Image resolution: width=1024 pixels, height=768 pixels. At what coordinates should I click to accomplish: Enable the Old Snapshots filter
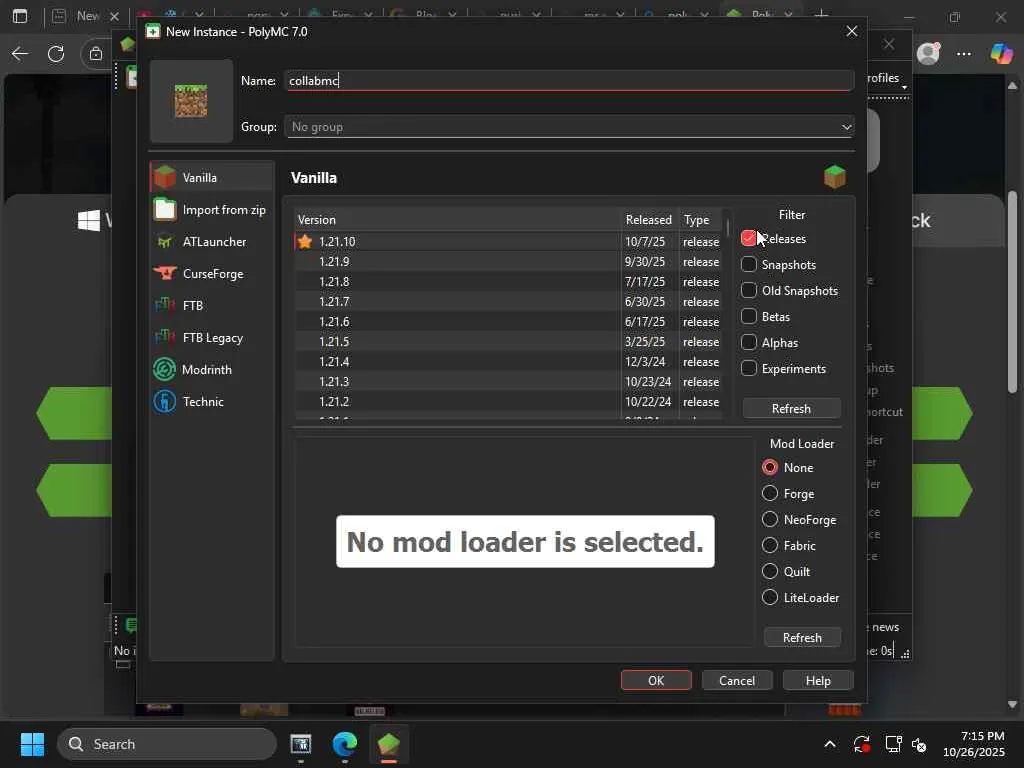pyautogui.click(x=749, y=290)
